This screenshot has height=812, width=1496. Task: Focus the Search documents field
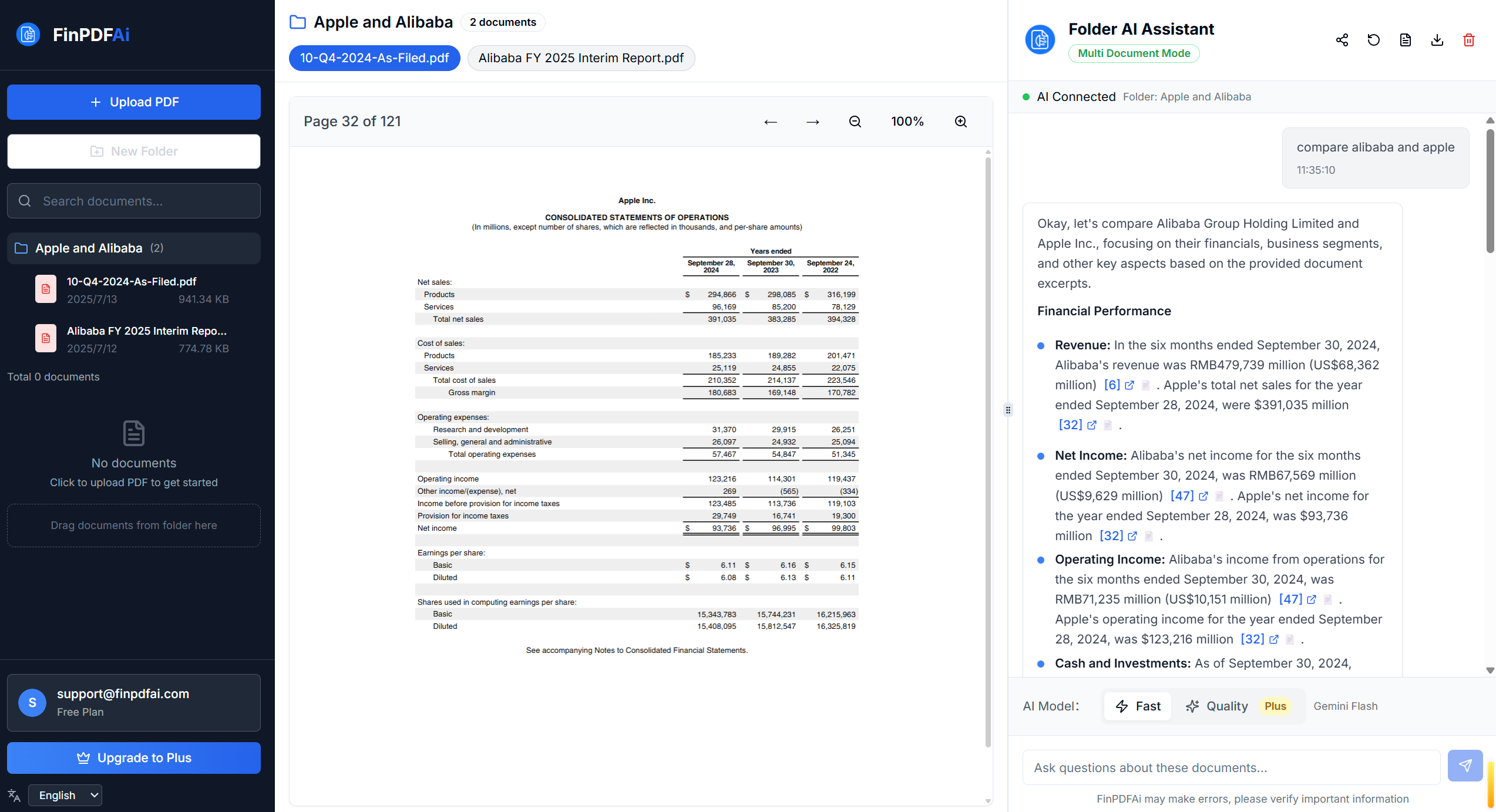pyautogui.click(x=134, y=201)
